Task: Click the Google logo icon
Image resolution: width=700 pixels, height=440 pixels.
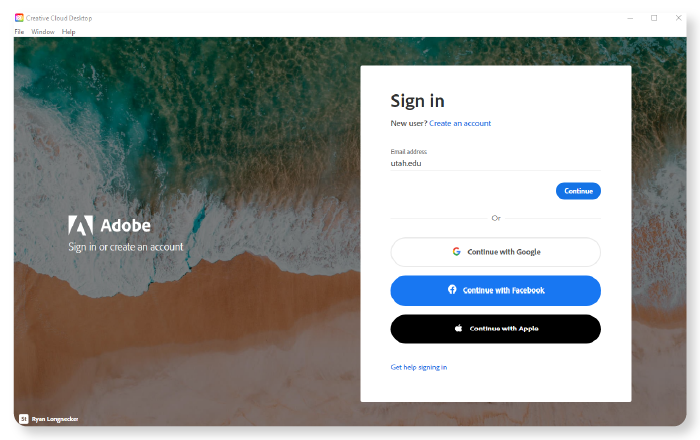Action: [x=456, y=252]
